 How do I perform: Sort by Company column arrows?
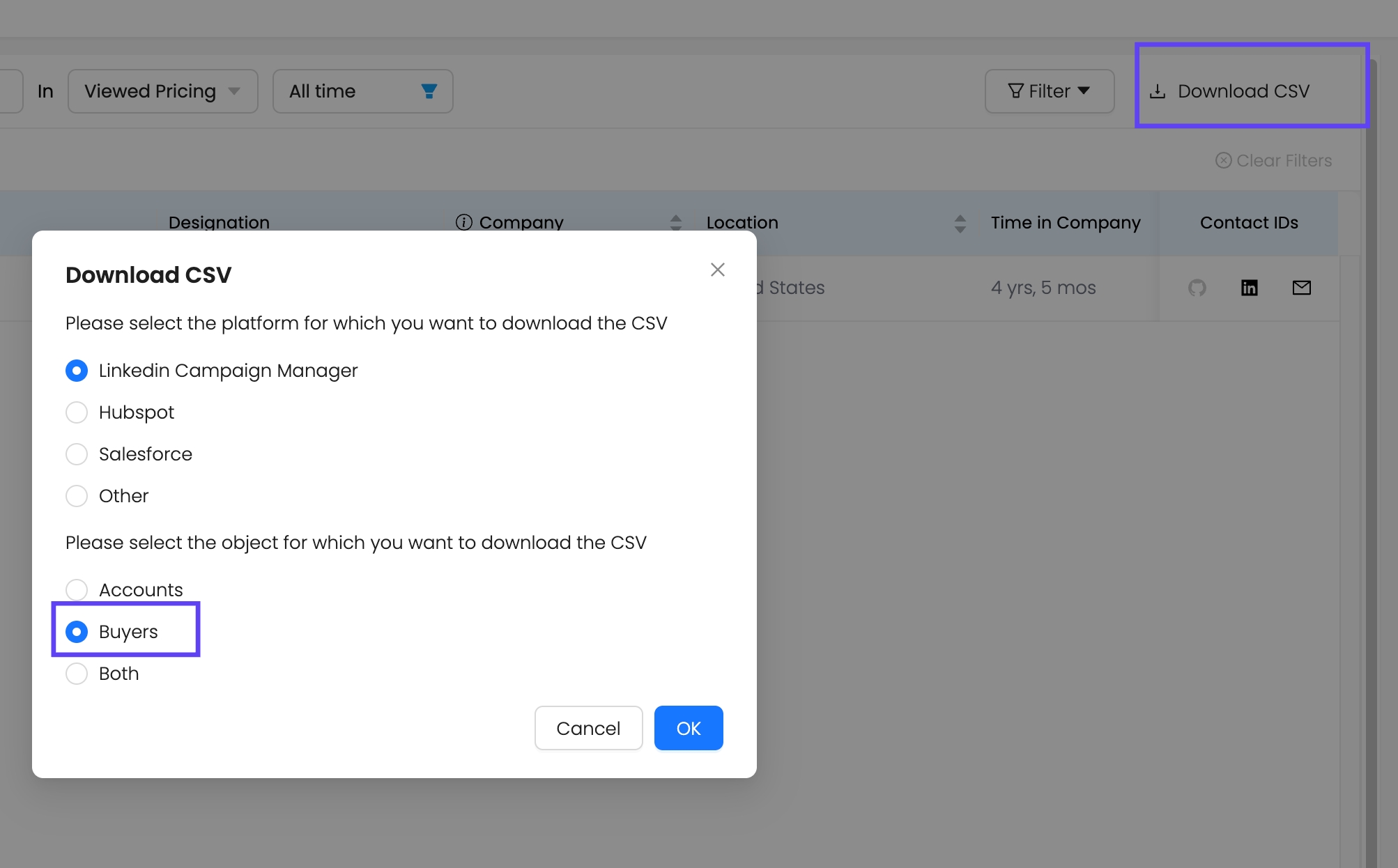point(675,223)
